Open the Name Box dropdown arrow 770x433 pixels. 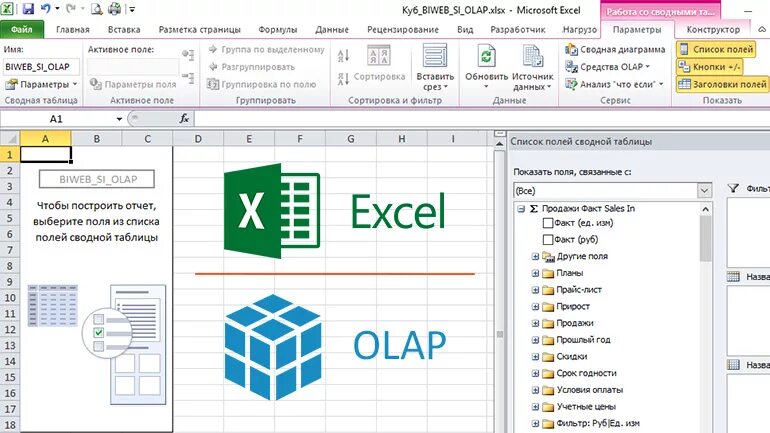[119, 119]
